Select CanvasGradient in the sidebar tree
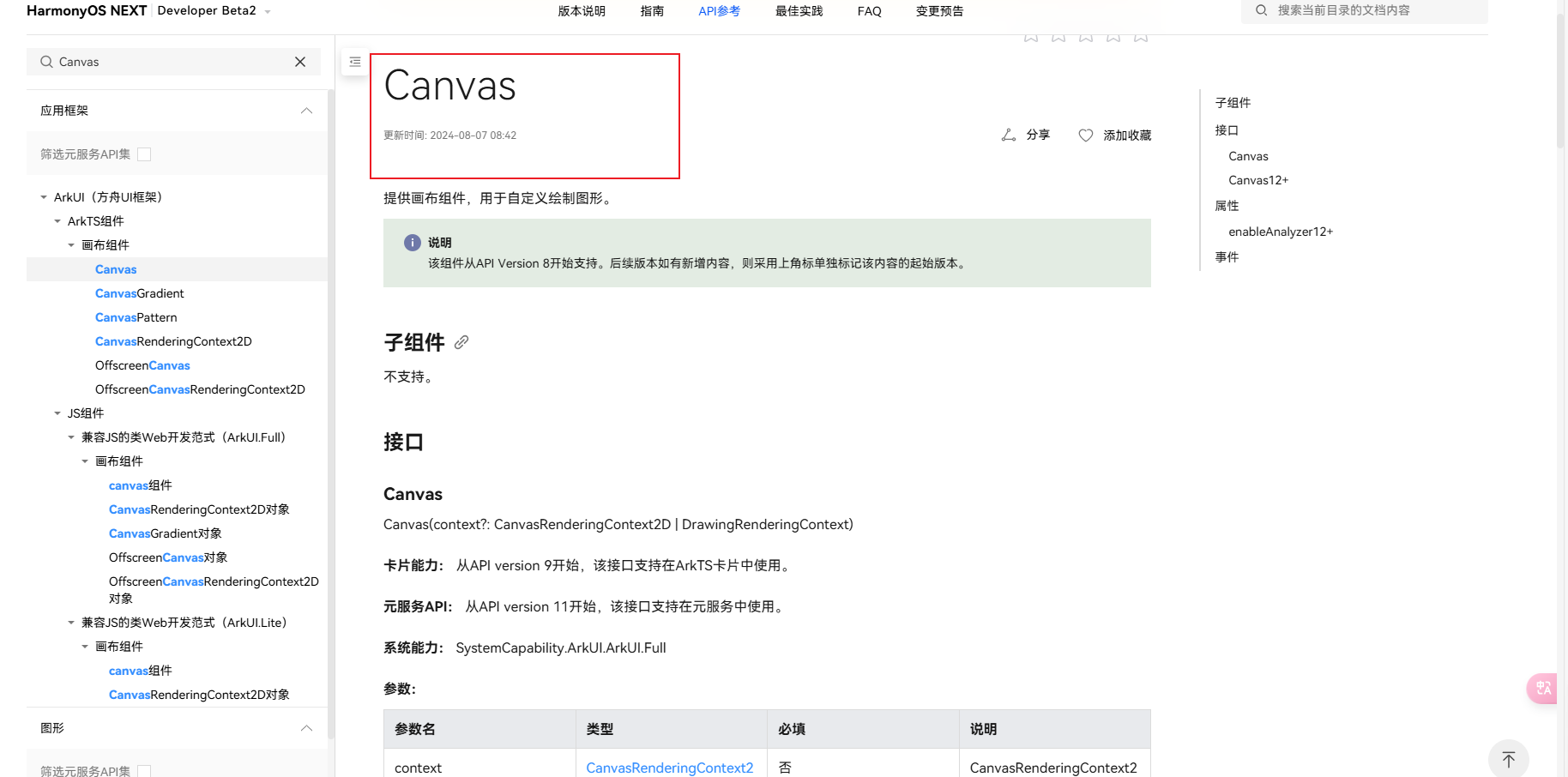This screenshot has width=1568, height=777. coord(140,293)
